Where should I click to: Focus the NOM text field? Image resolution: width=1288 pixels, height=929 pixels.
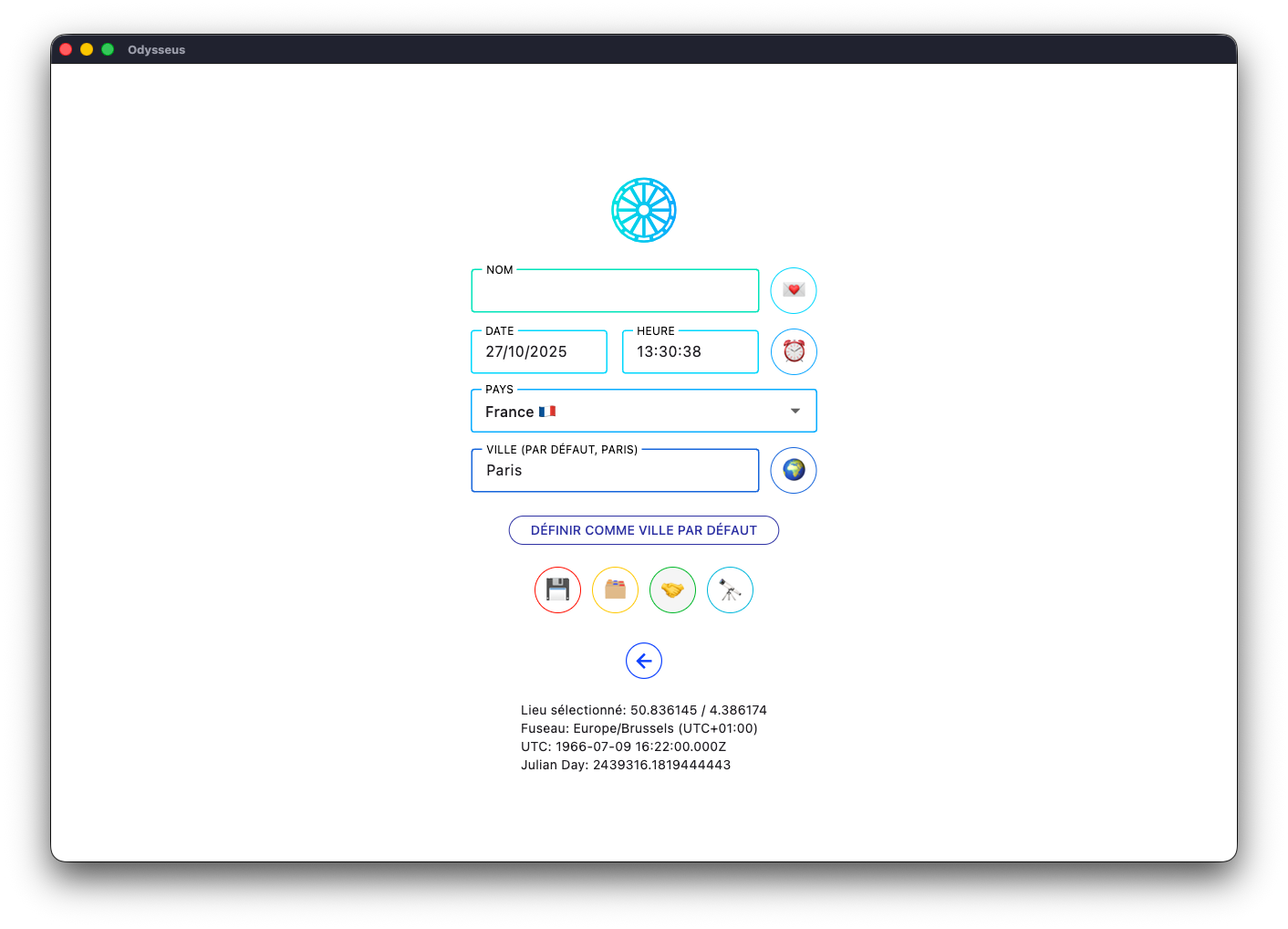point(615,292)
